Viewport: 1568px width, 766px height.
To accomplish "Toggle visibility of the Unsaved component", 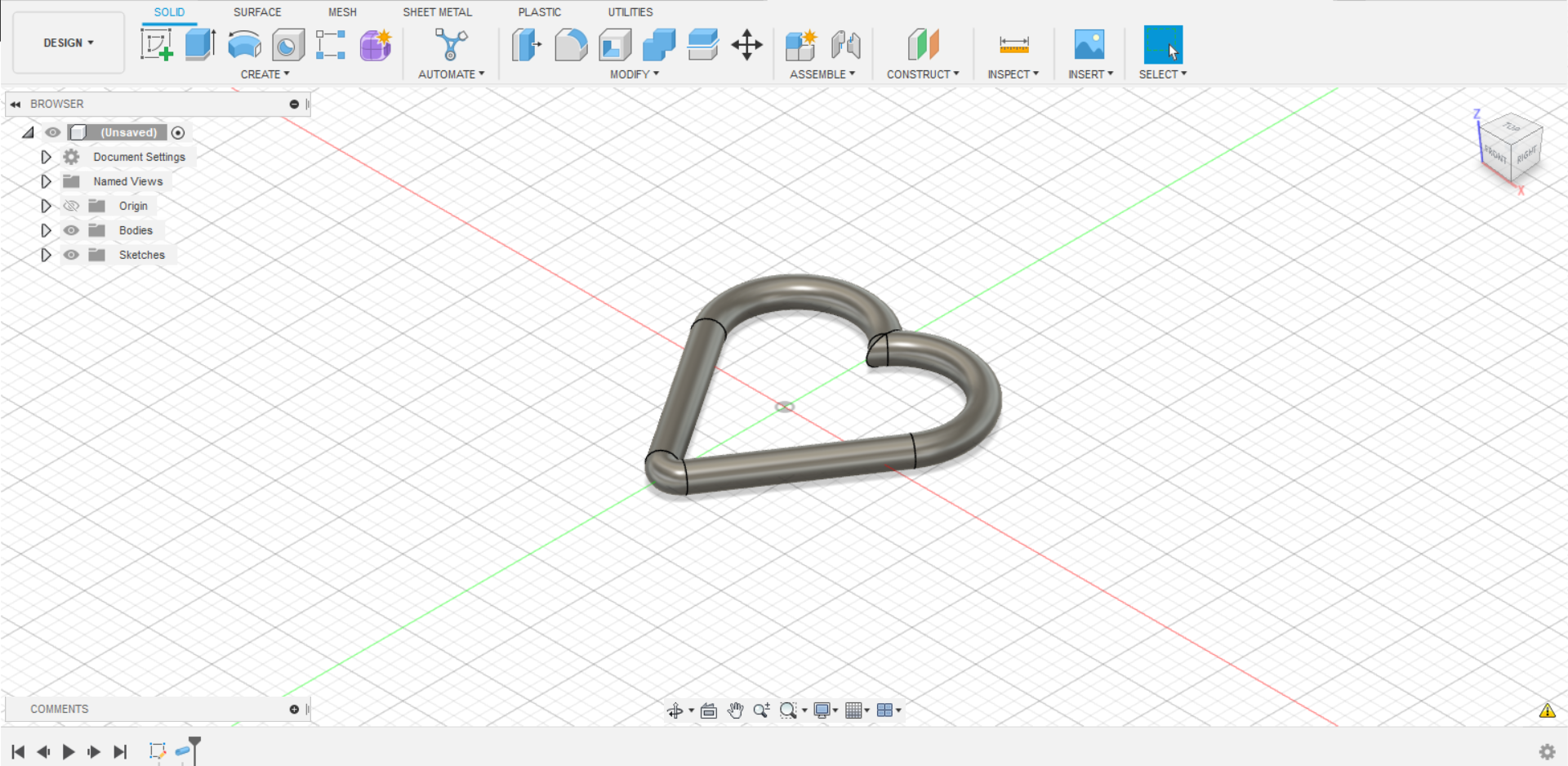I will pos(53,132).
